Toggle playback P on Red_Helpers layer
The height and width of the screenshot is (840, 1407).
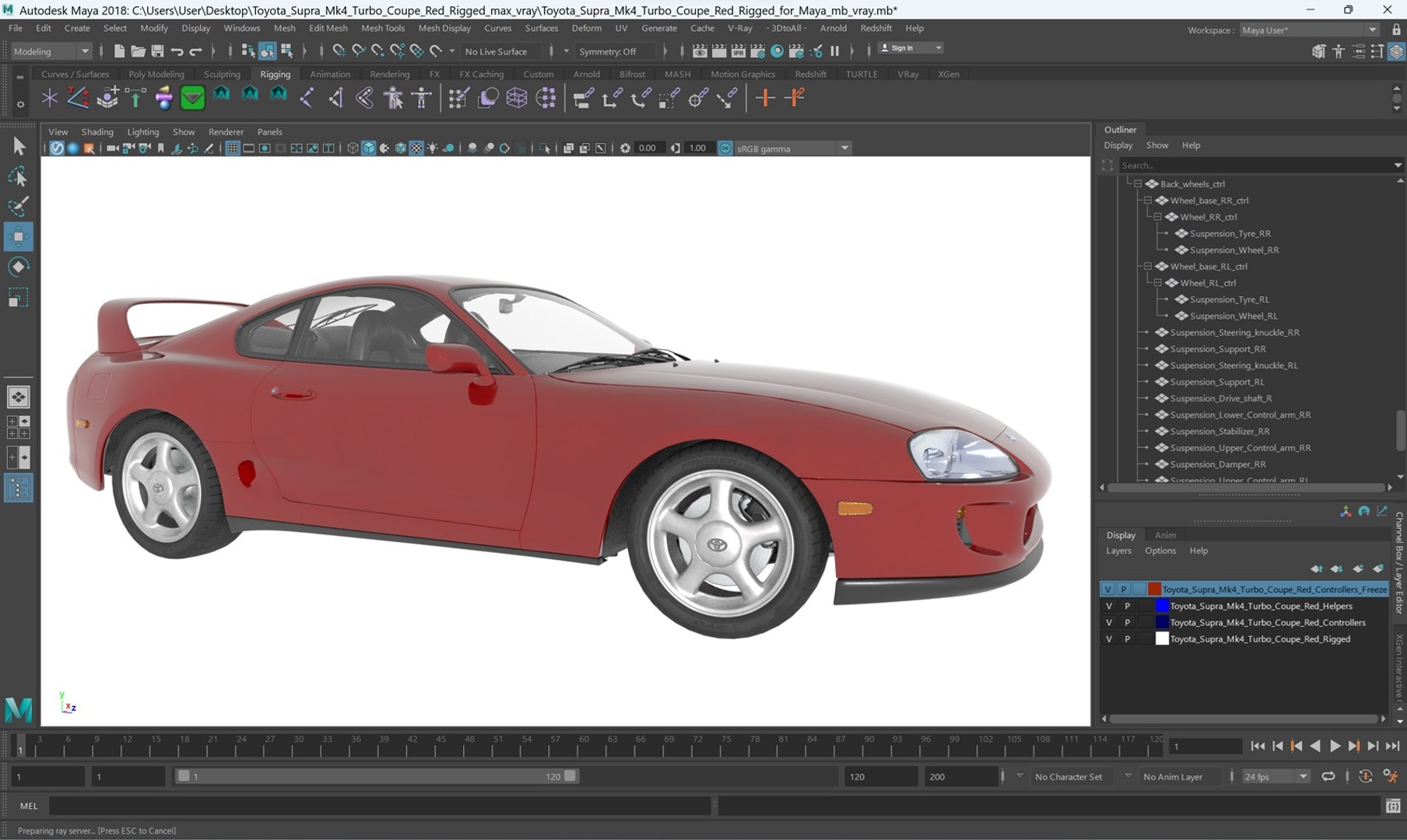click(x=1127, y=606)
